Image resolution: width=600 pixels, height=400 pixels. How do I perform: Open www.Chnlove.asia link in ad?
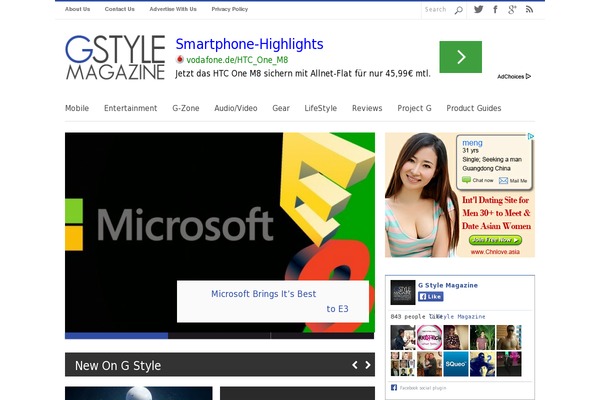pyautogui.click(x=495, y=252)
